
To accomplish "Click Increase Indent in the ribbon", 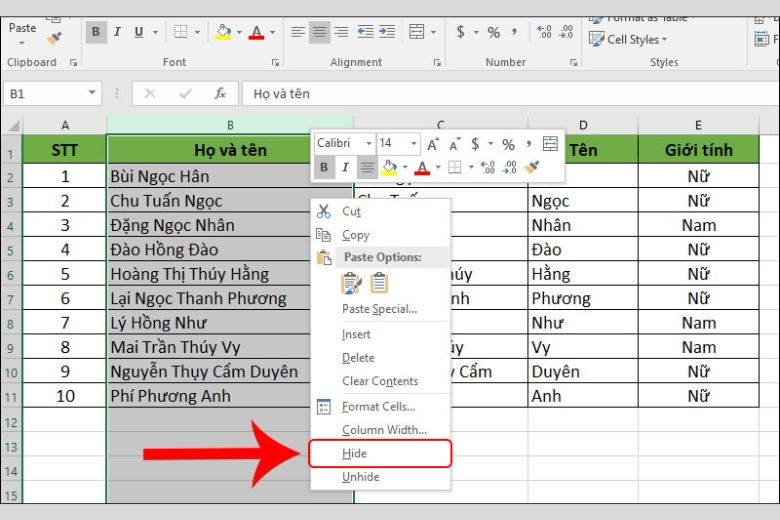I will (387, 32).
